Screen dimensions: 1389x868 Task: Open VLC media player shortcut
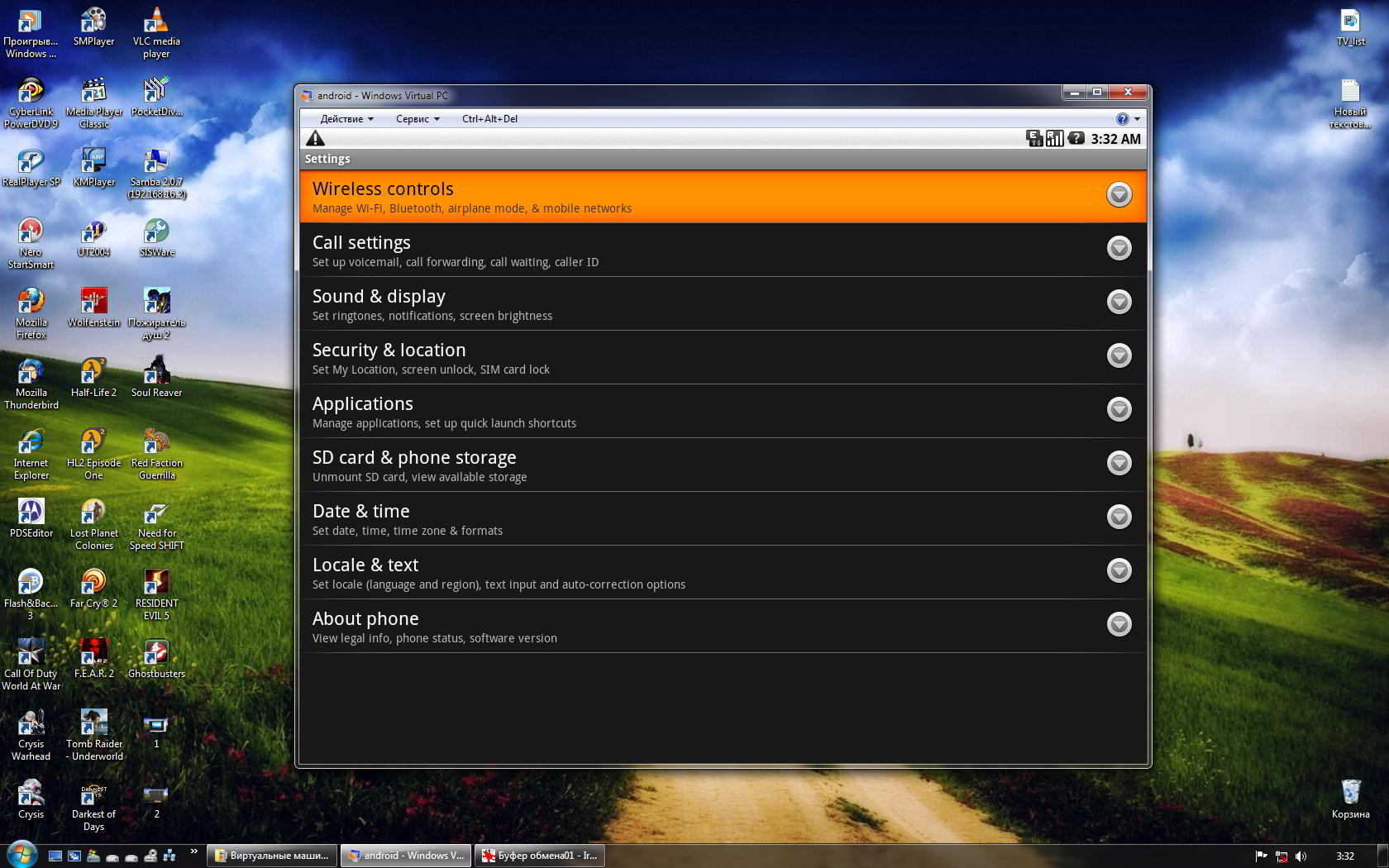156,33
